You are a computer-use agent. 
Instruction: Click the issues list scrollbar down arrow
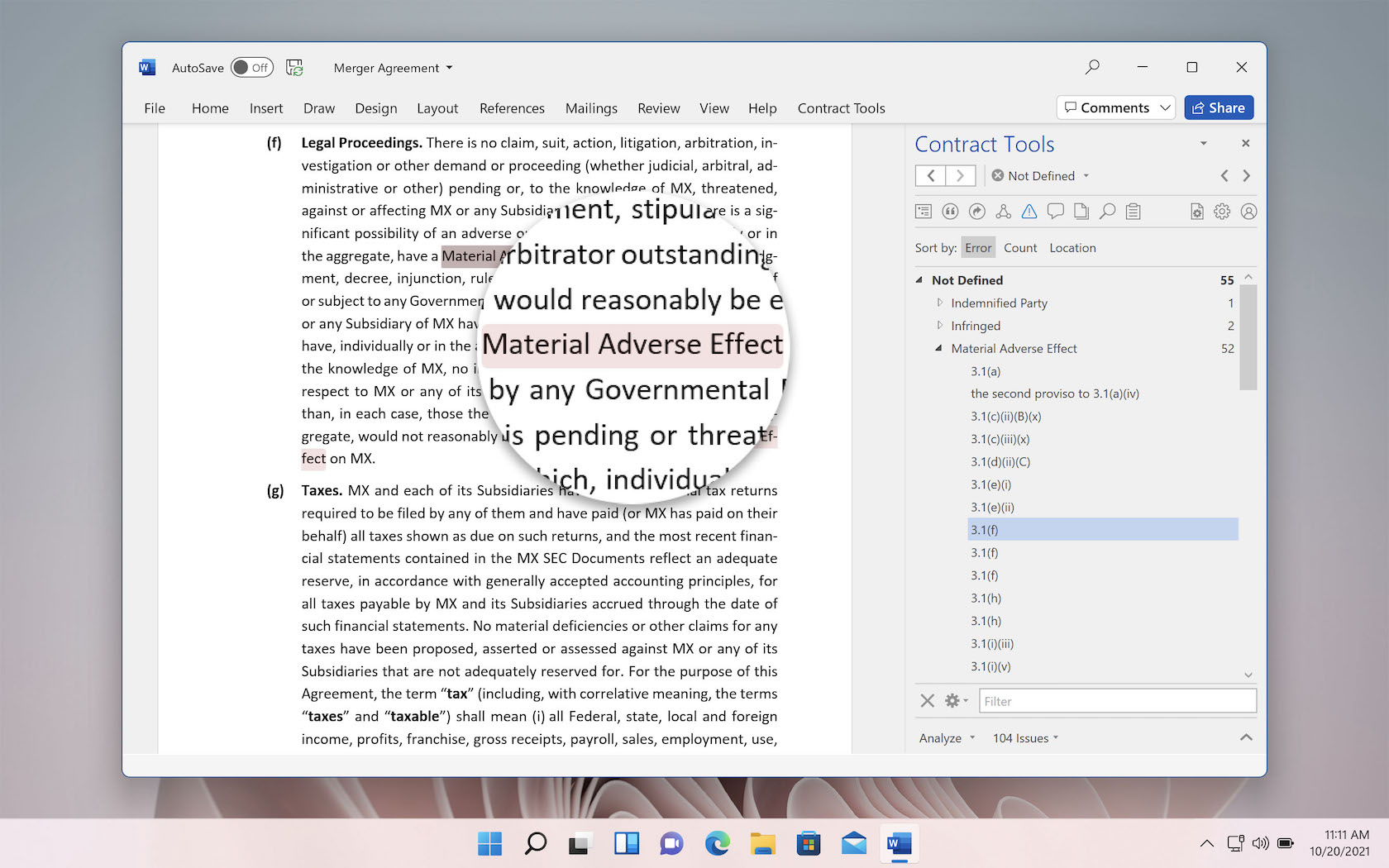click(1248, 675)
